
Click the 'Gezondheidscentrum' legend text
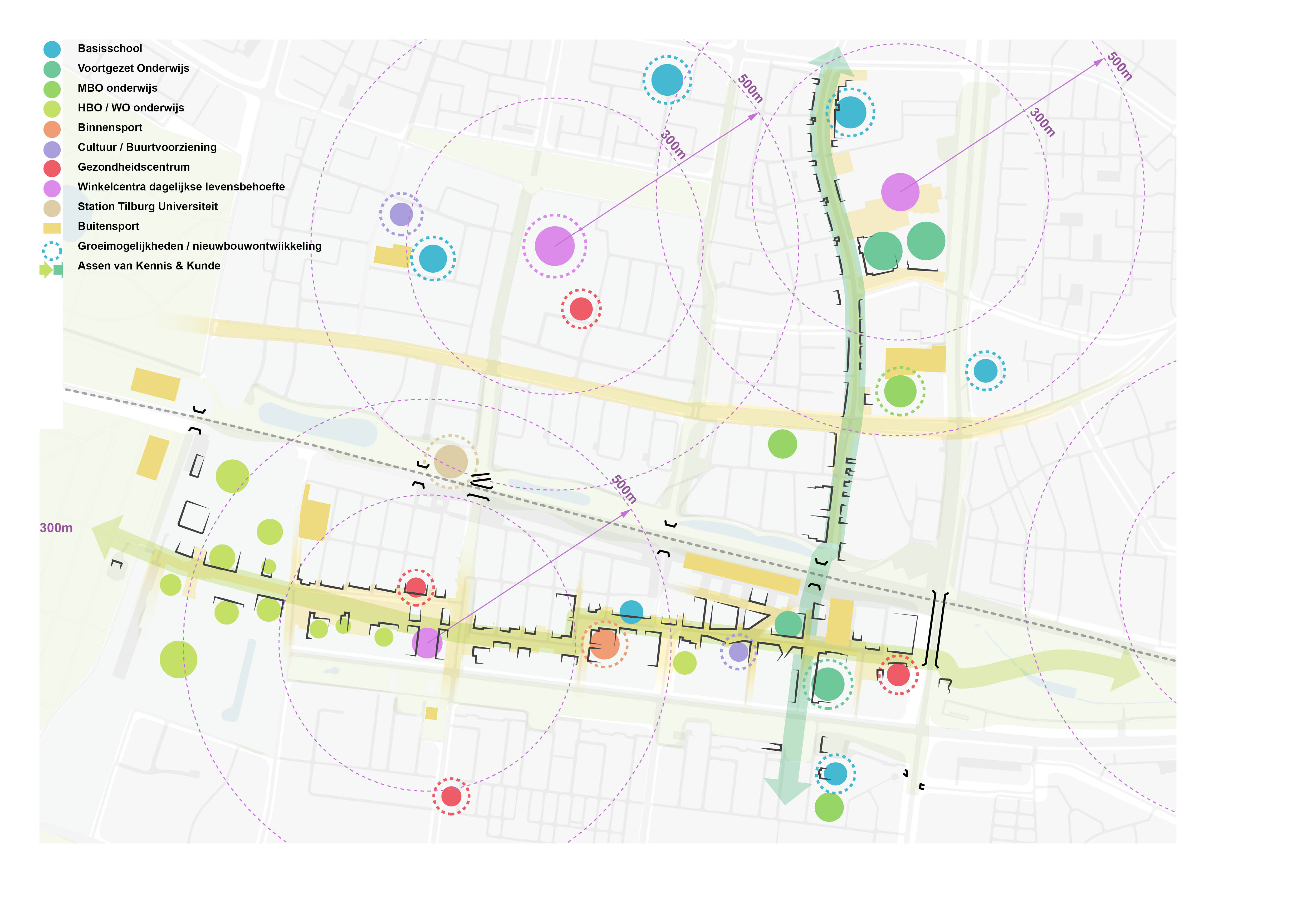pyautogui.click(x=133, y=167)
